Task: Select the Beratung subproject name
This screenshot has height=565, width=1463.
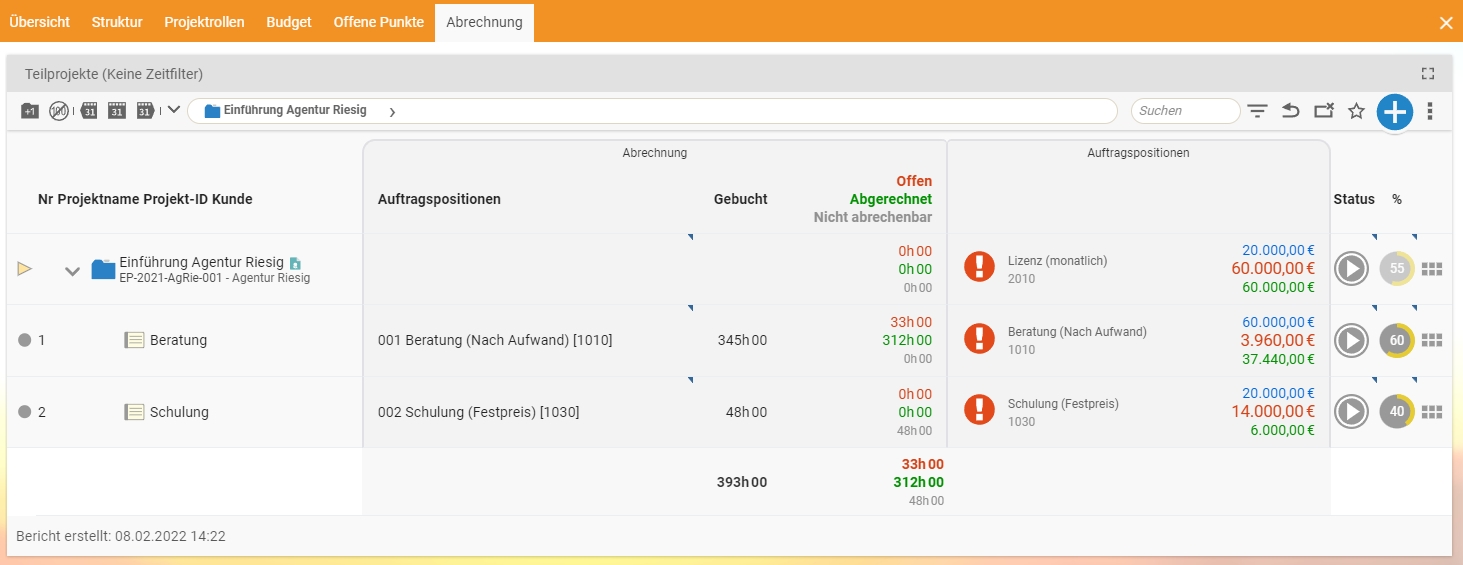Action: click(178, 340)
